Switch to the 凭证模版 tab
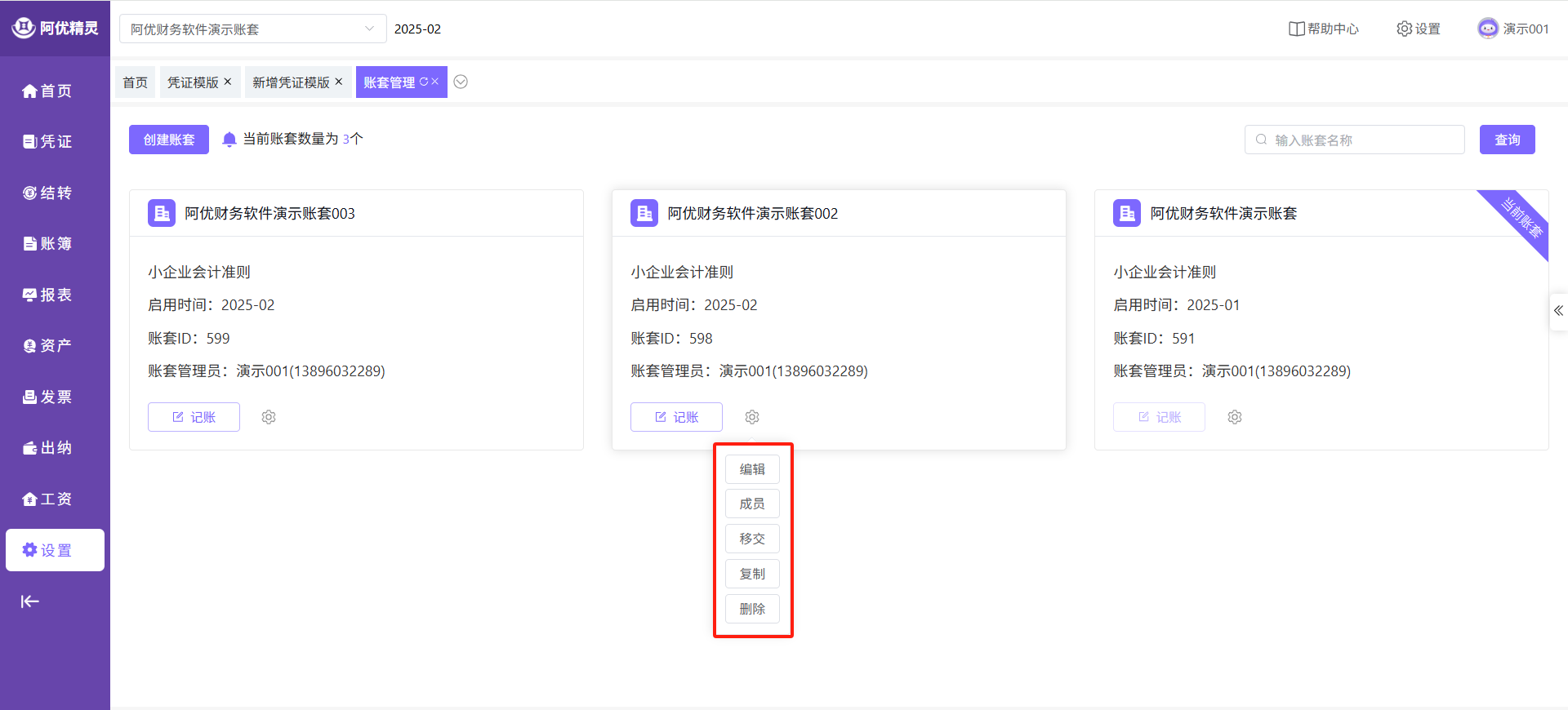Viewport: 1568px width, 710px height. [x=193, y=82]
